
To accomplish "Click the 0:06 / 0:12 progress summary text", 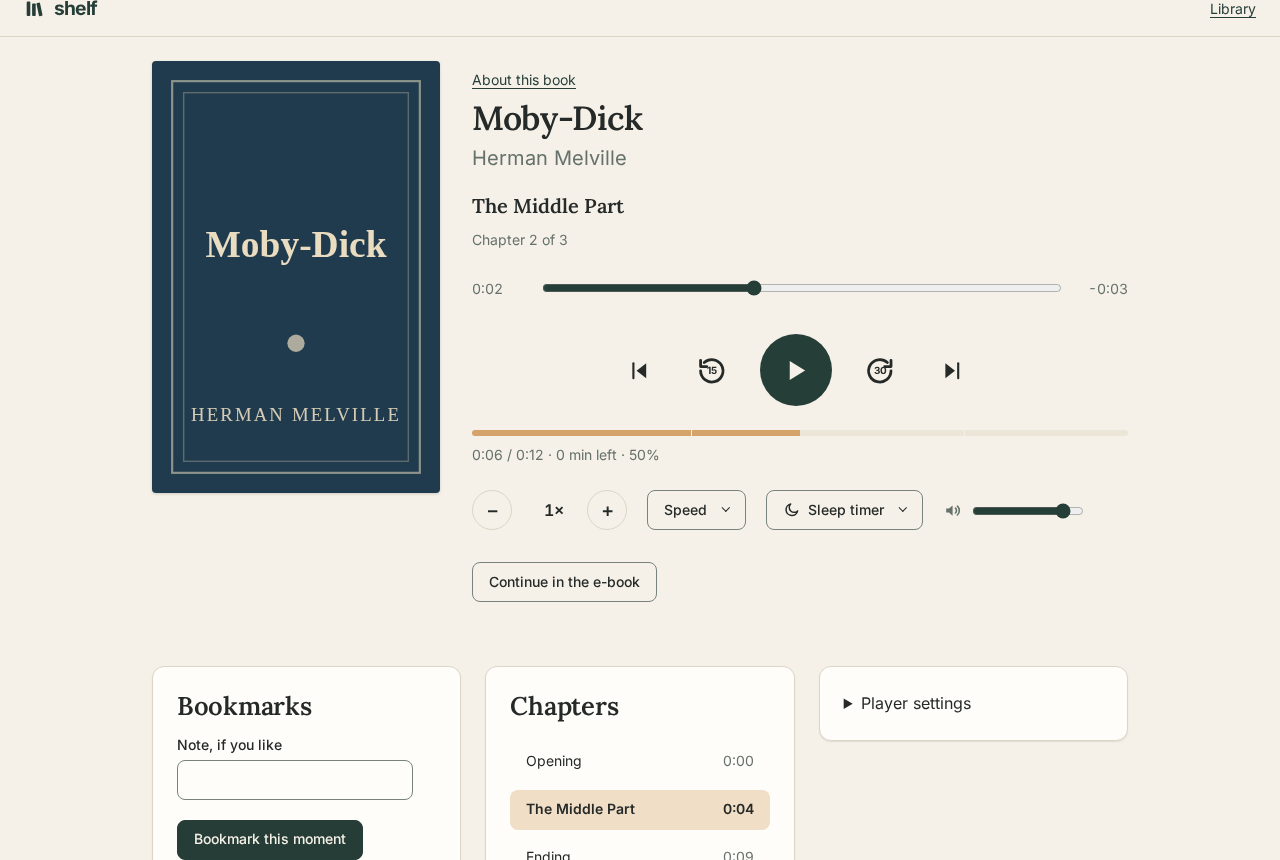I will tap(566, 455).
